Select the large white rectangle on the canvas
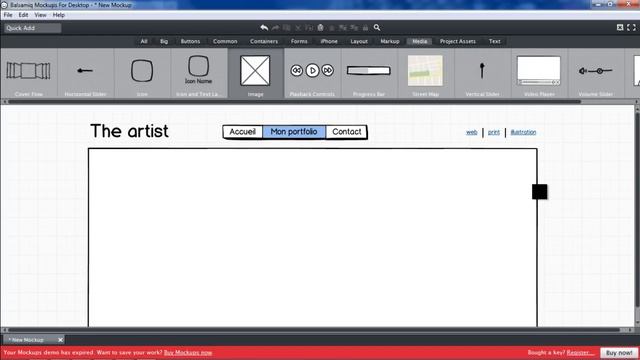The image size is (640, 360). coord(313,238)
